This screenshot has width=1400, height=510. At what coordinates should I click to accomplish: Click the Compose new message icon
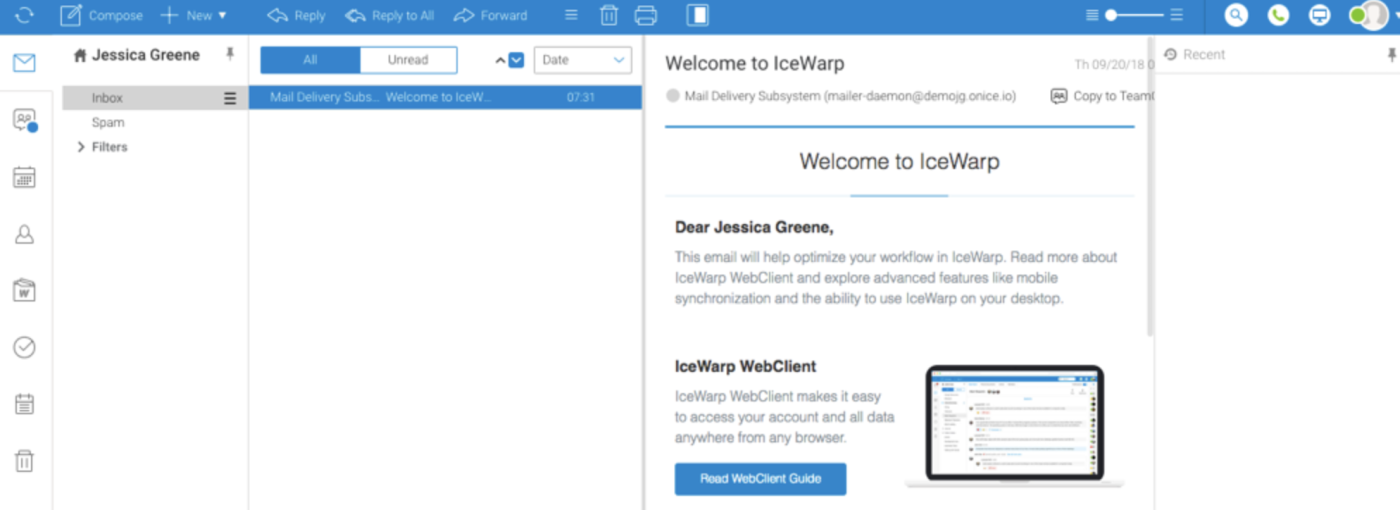tap(71, 15)
